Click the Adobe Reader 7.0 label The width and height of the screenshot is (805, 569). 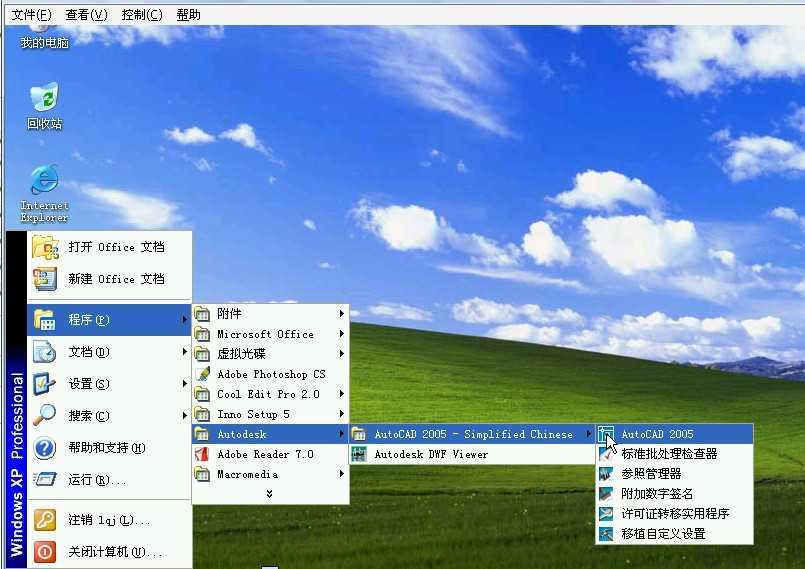(x=265, y=454)
